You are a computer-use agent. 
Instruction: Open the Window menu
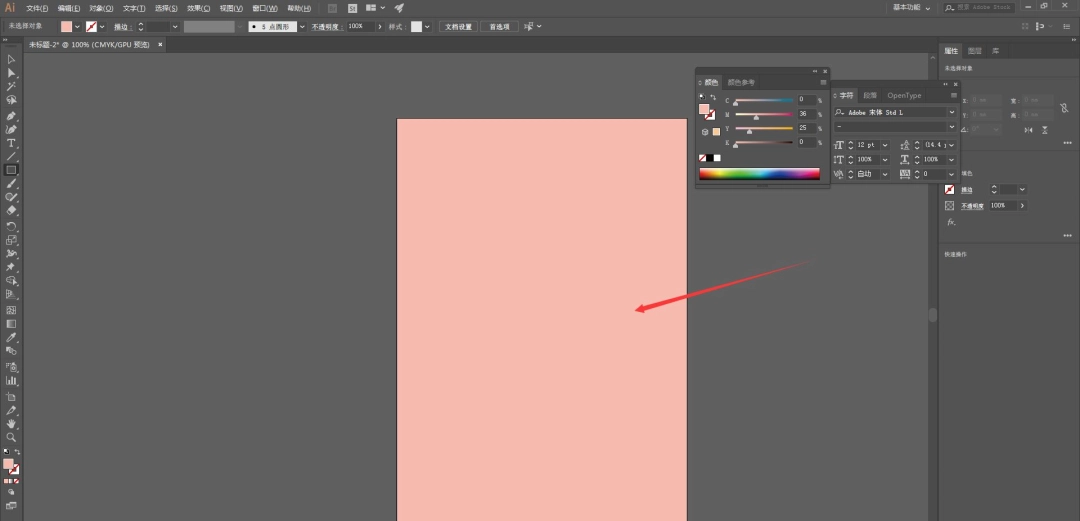click(265, 8)
